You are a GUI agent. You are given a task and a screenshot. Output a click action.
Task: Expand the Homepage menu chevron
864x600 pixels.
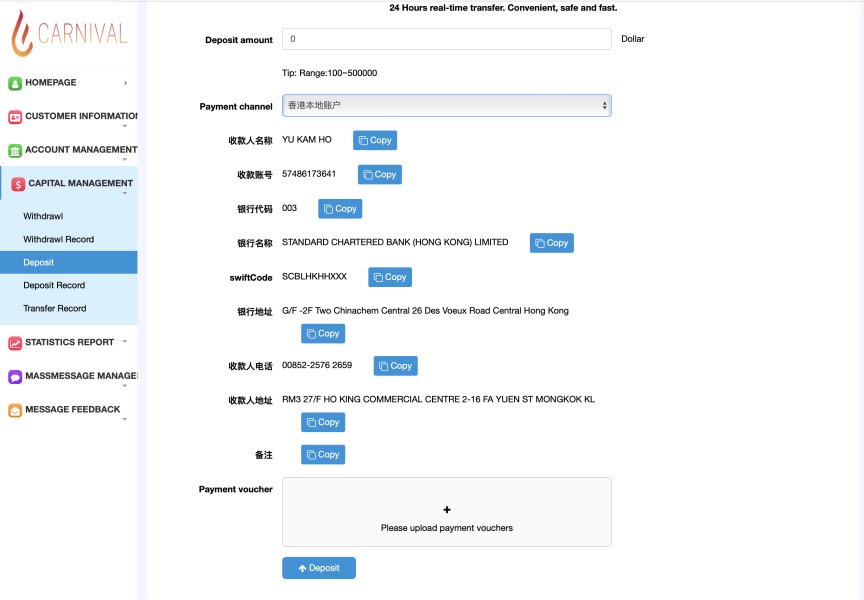[126, 83]
